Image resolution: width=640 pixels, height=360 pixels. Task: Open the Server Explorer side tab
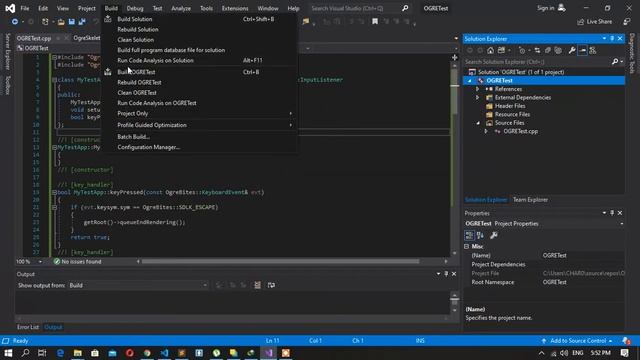click(7, 51)
